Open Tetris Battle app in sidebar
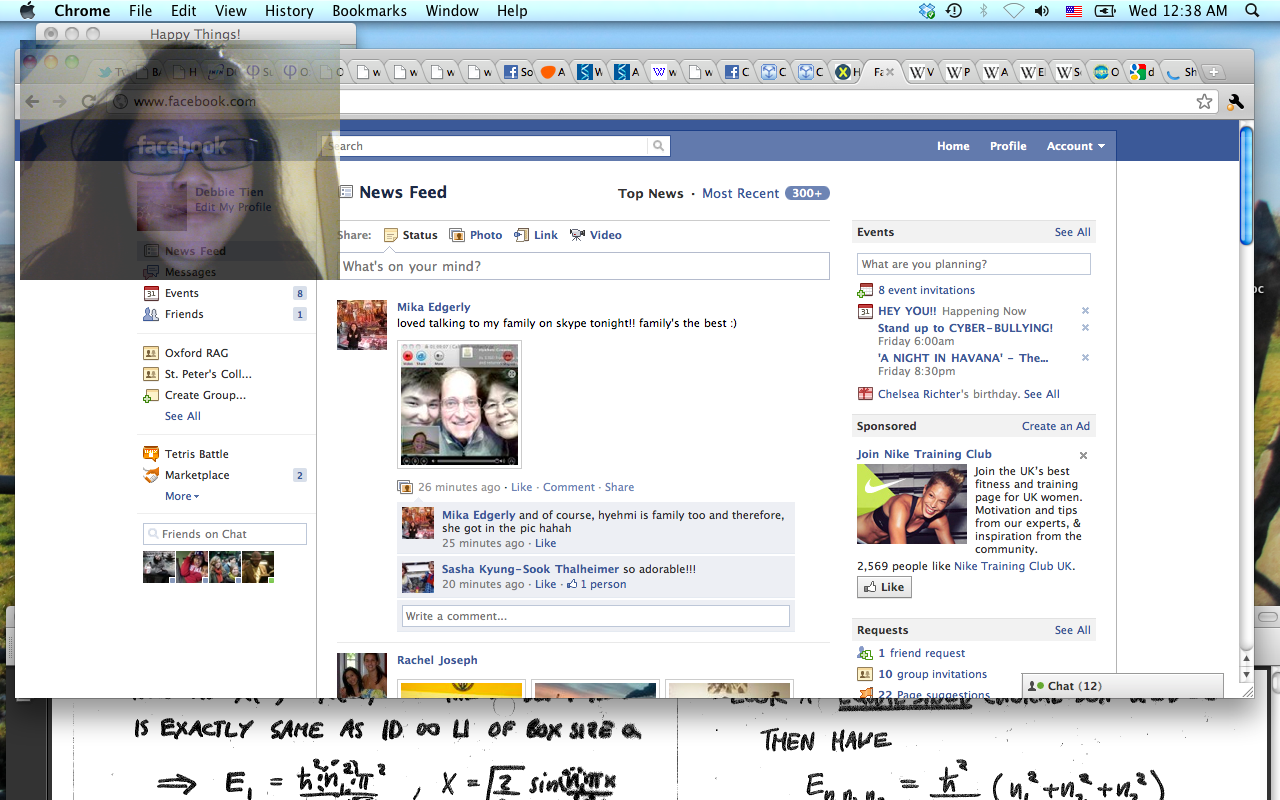This screenshot has height=800, width=1280. [196, 454]
